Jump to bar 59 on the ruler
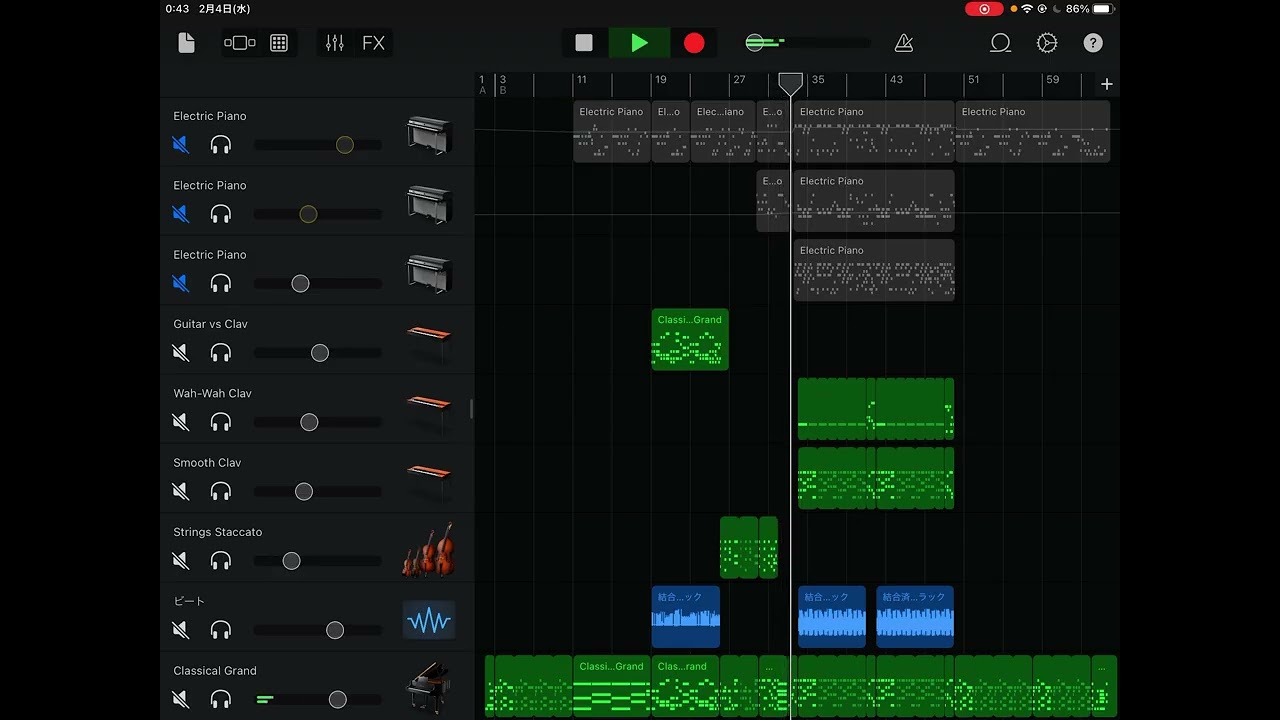The image size is (1280, 720). pyautogui.click(x=1052, y=80)
